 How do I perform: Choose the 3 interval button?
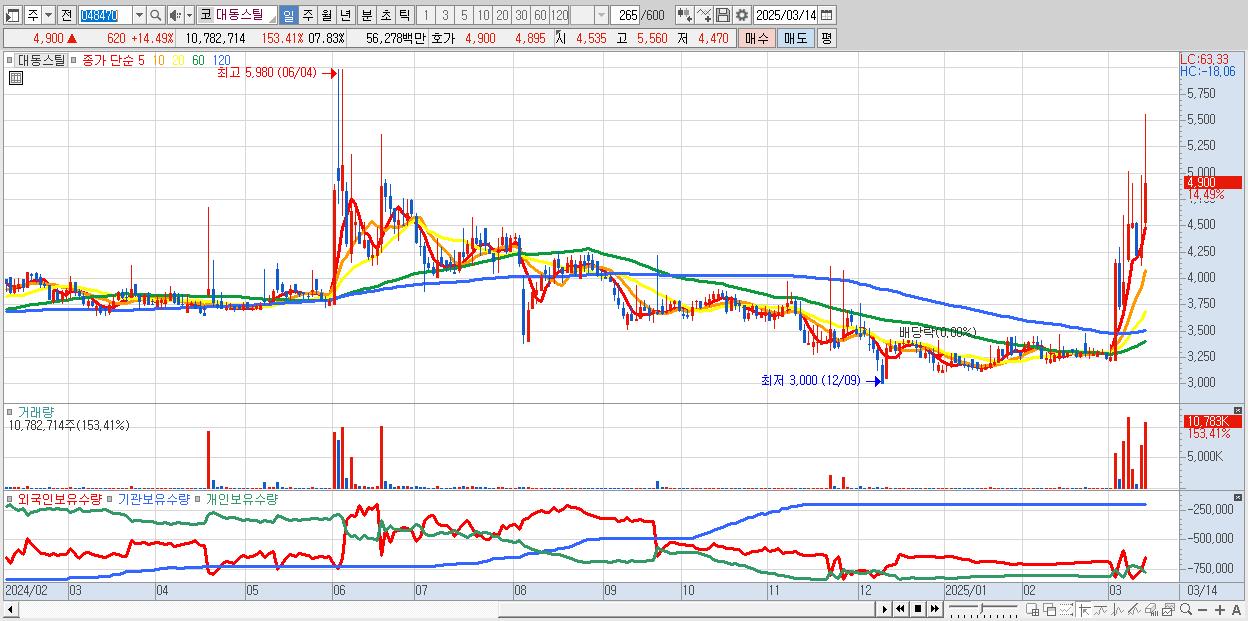(x=445, y=15)
